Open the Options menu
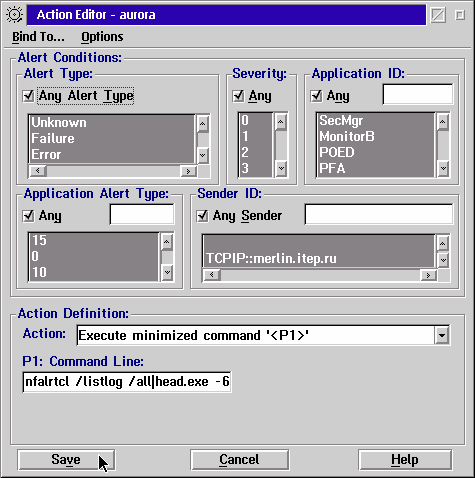The height and width of the screenshot is (478, 475). click(x=102, y=37)
